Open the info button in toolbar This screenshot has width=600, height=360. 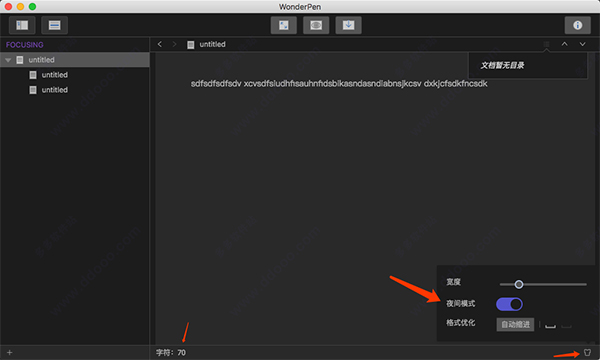[x=577, y=25]
